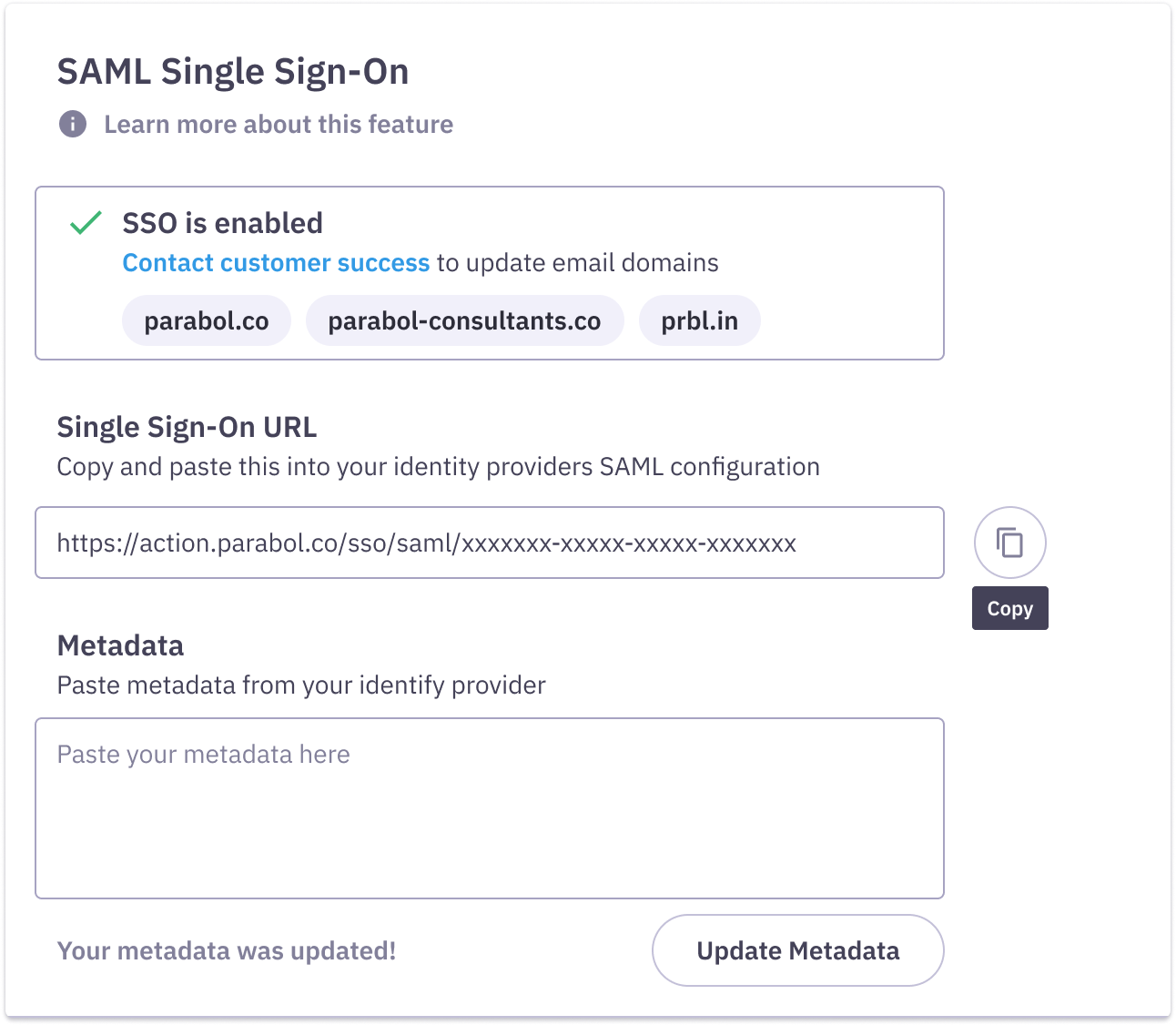Viewport: 1176px width, 1025px height.
Task: Click the Paste your metadata here placeholder
Action: point(202,754)
